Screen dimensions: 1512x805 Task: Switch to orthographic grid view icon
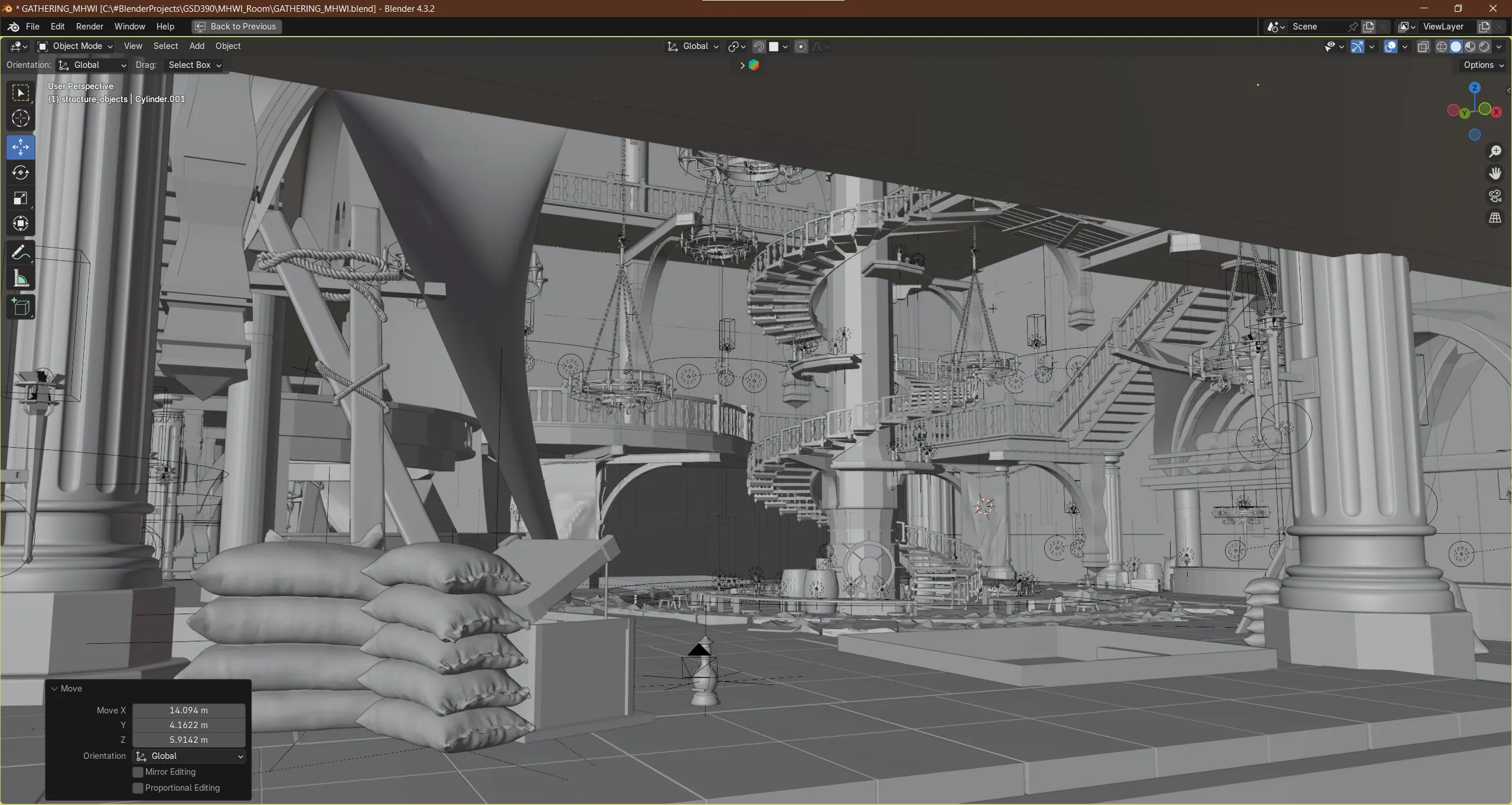(1495, 218)
